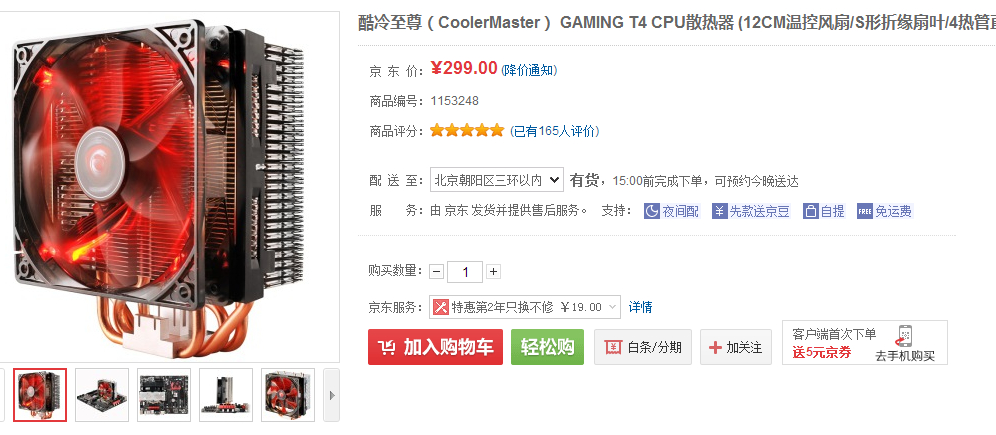Click the purchase quantity input field
Screen dimensions: 996x435
(465, 272)
